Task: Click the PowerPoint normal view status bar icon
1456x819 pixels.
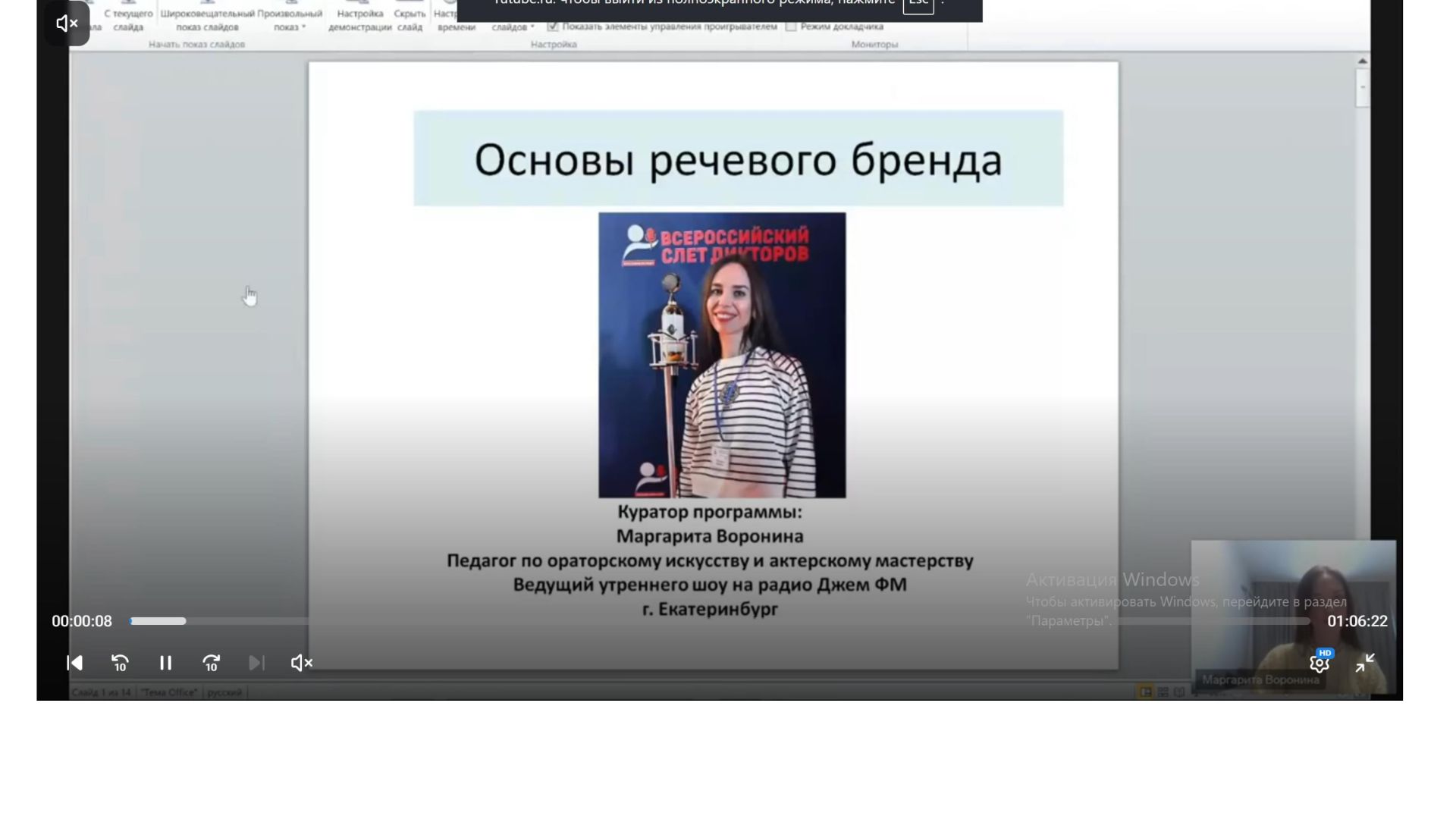Action: coord(1145,692)
